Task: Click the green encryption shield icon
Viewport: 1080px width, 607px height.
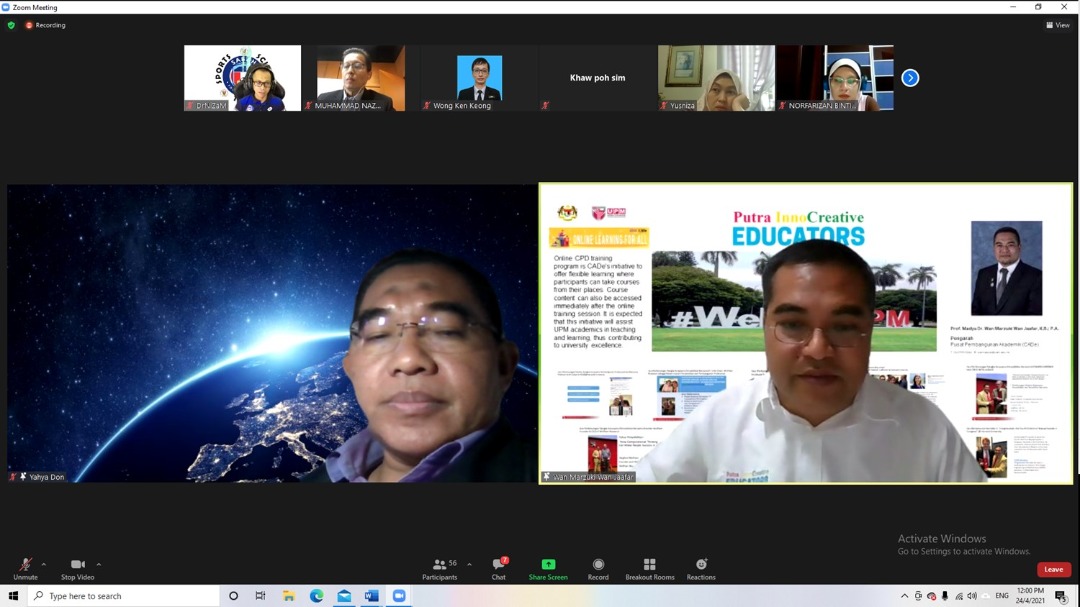Action: (x=11, y=25)
